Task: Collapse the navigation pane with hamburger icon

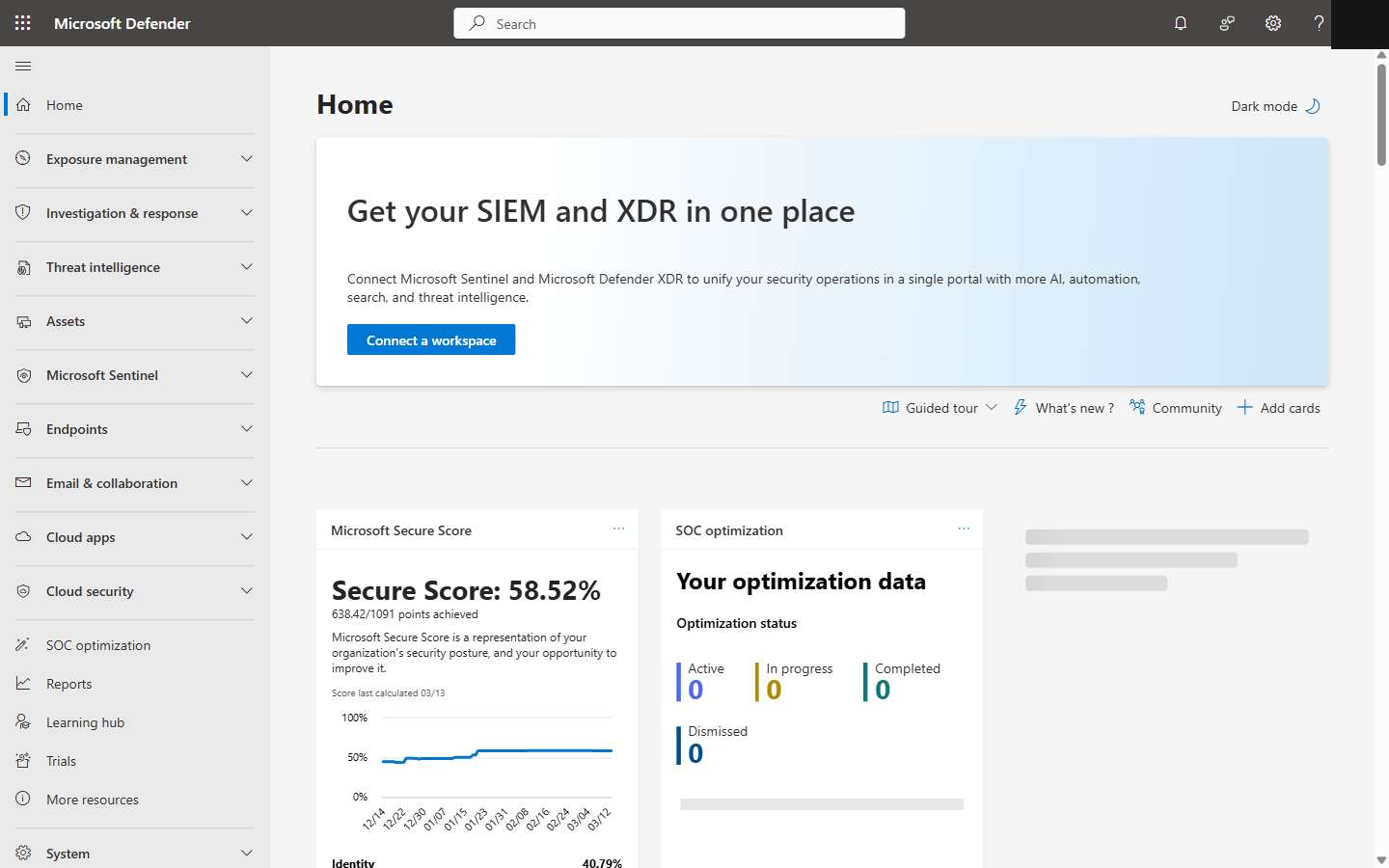Action: coord(23,66)
